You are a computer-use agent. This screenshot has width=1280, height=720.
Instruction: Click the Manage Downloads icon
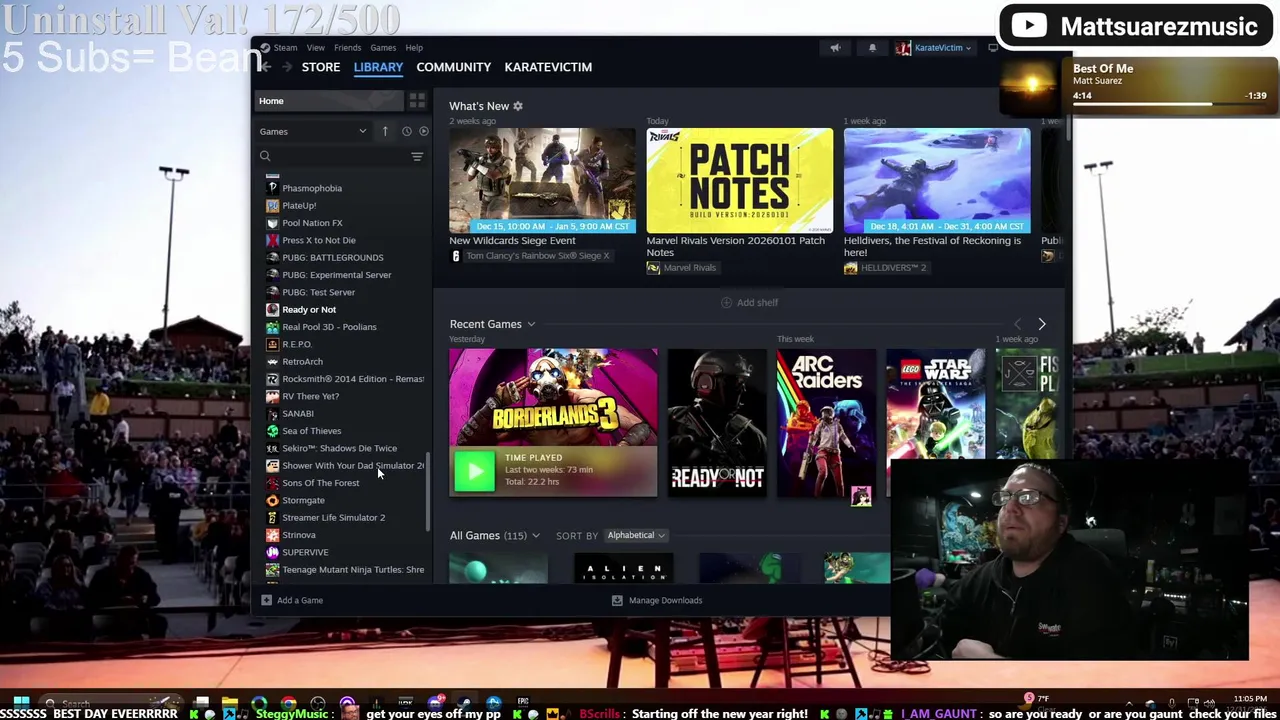click(617, 600)
